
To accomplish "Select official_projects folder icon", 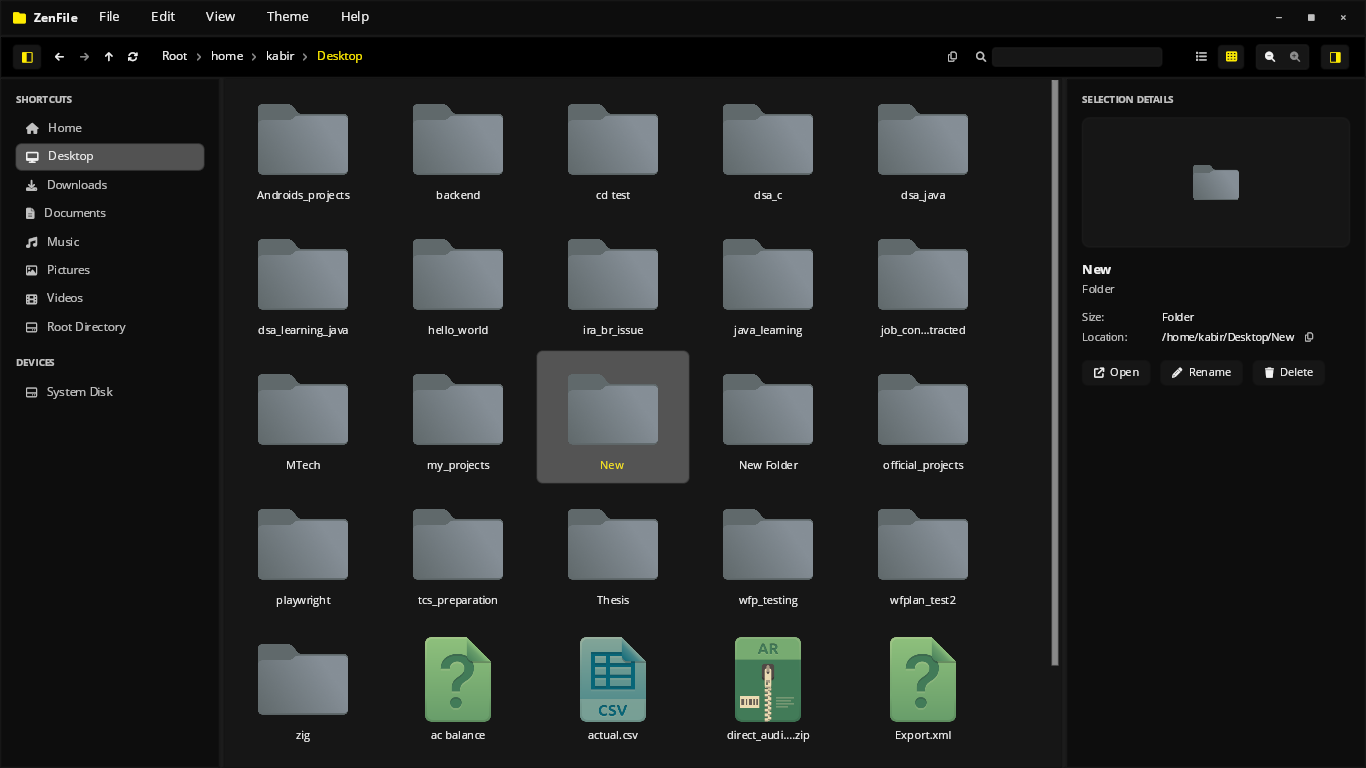I will 923,410.
